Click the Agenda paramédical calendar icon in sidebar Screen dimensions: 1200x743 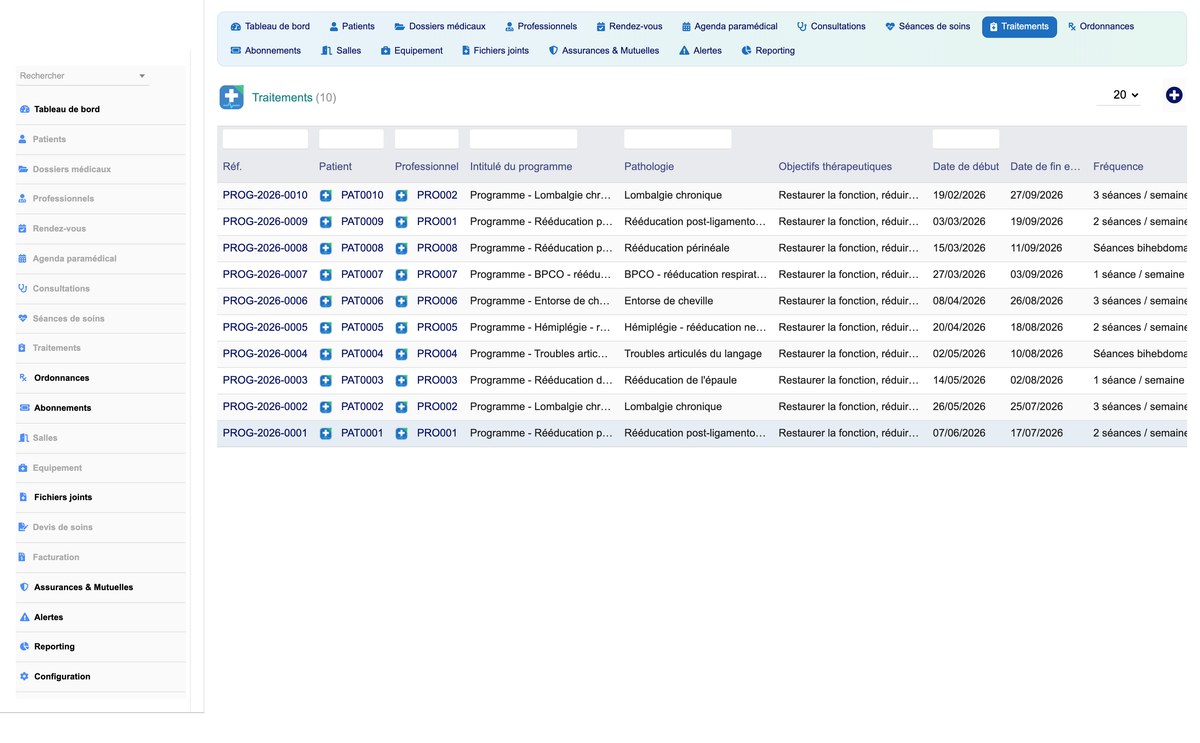coord(23,258)
